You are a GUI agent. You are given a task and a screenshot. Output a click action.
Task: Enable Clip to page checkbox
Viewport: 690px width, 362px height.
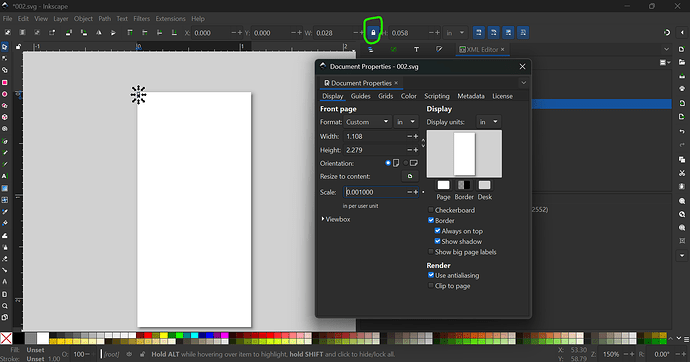click(431, 285)
